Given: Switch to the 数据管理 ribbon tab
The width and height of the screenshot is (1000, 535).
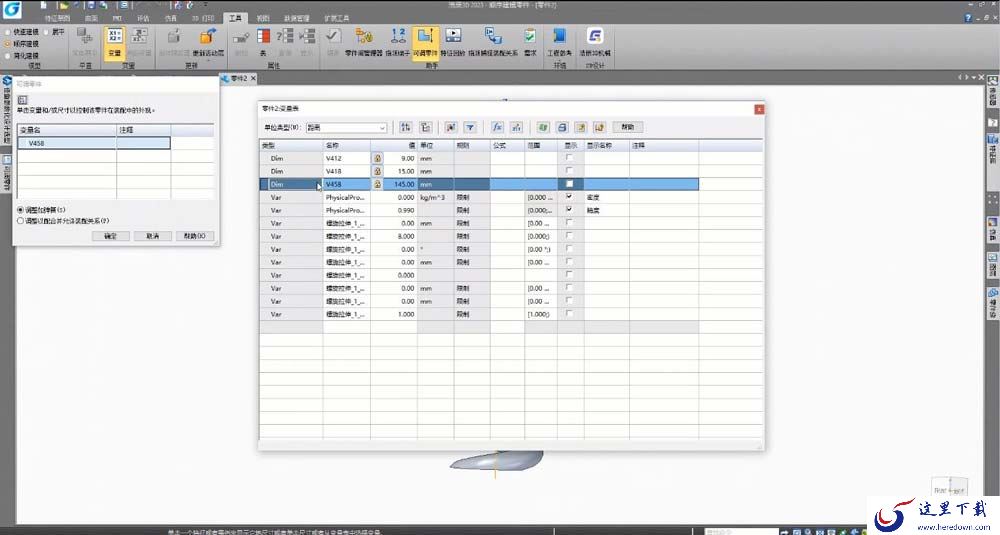Looking at the screenshot, I should click(297, 18).
